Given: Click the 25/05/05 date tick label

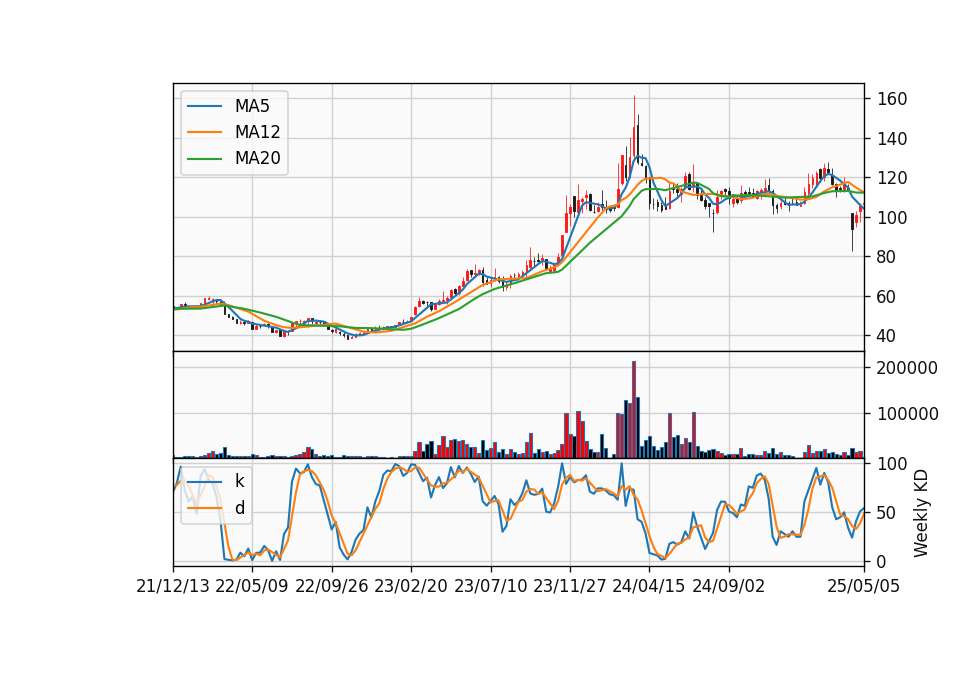Looking at the screenshot, I should click(864, 586).
